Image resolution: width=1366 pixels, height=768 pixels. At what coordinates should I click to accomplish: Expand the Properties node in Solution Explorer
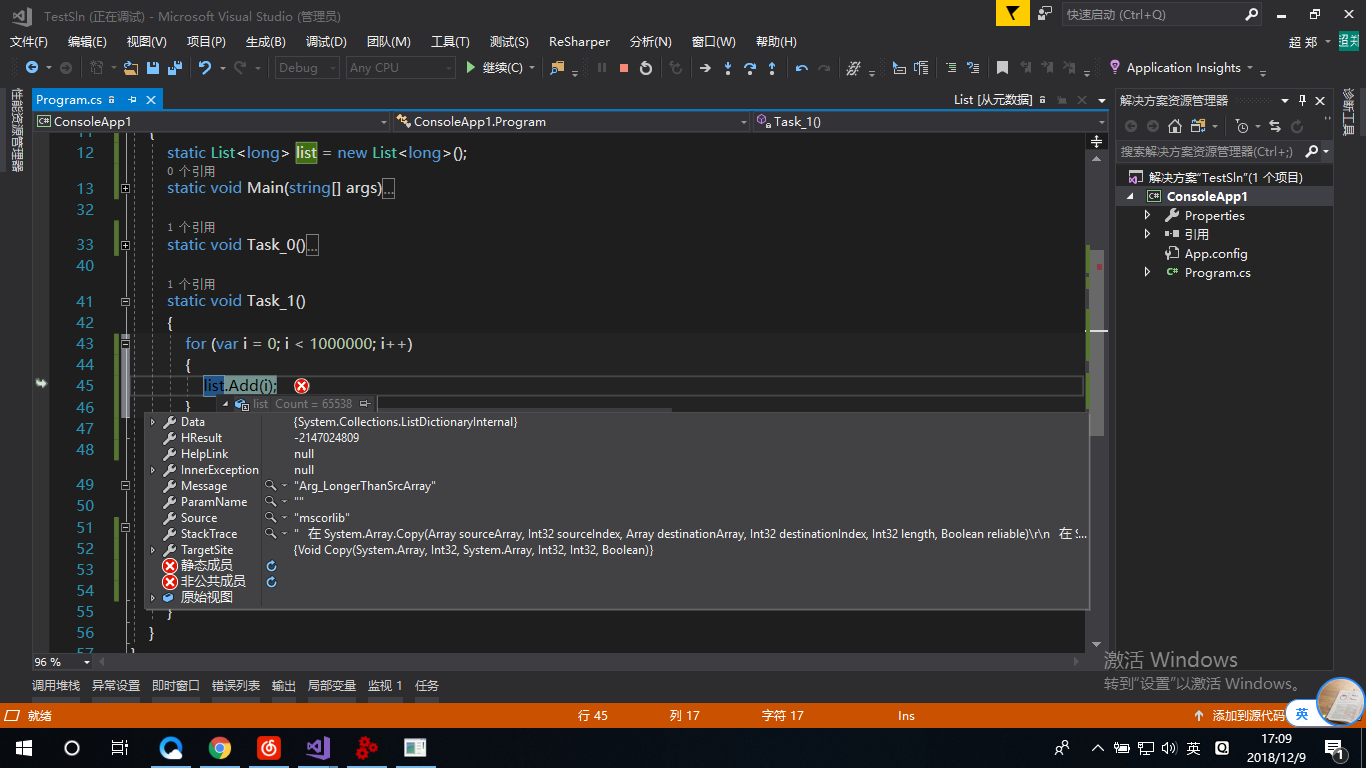(x=1147, y=216)
